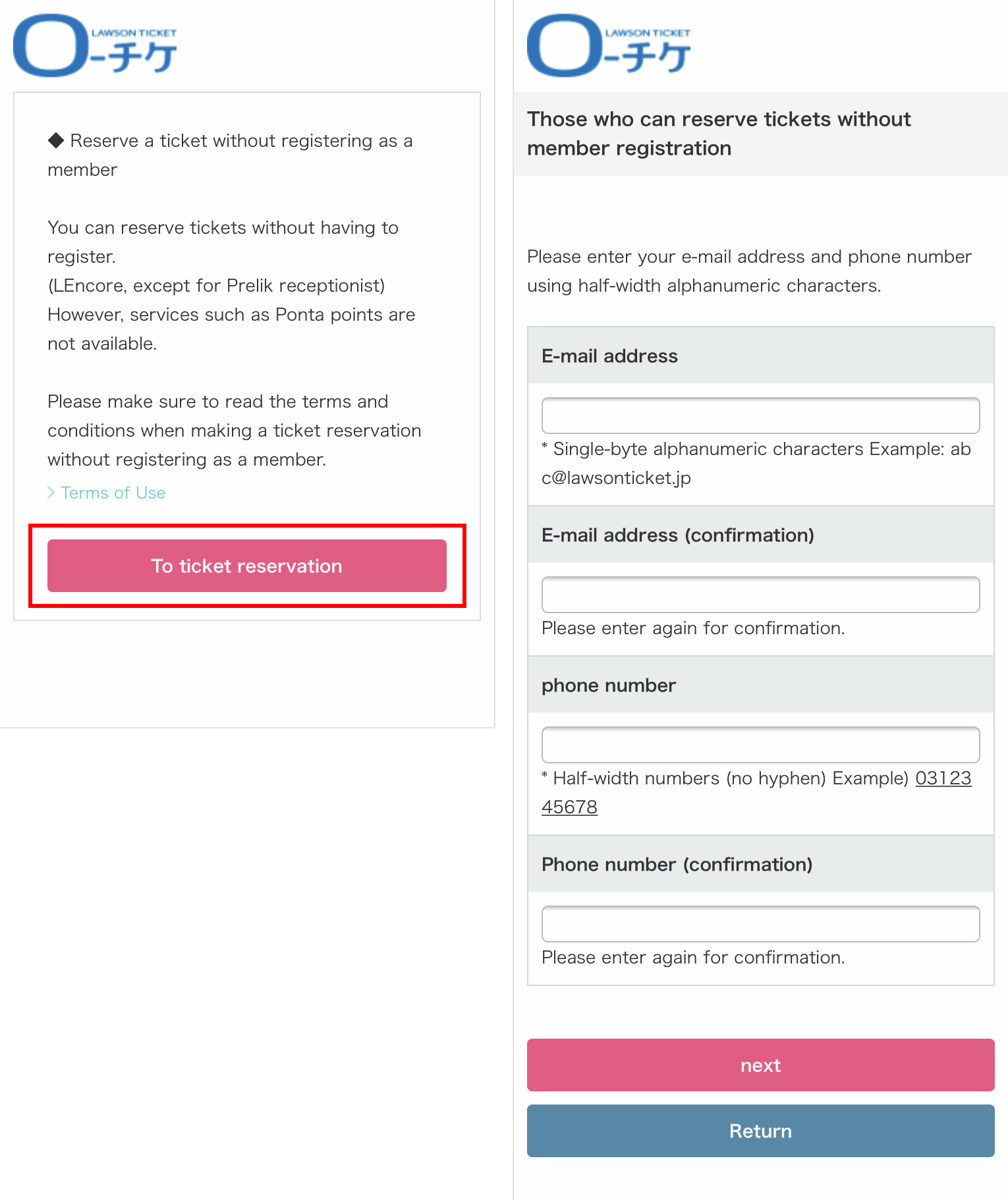
Task: Click the half-width alphanumeric instruction paragraph
Action: tap(749, 271)
